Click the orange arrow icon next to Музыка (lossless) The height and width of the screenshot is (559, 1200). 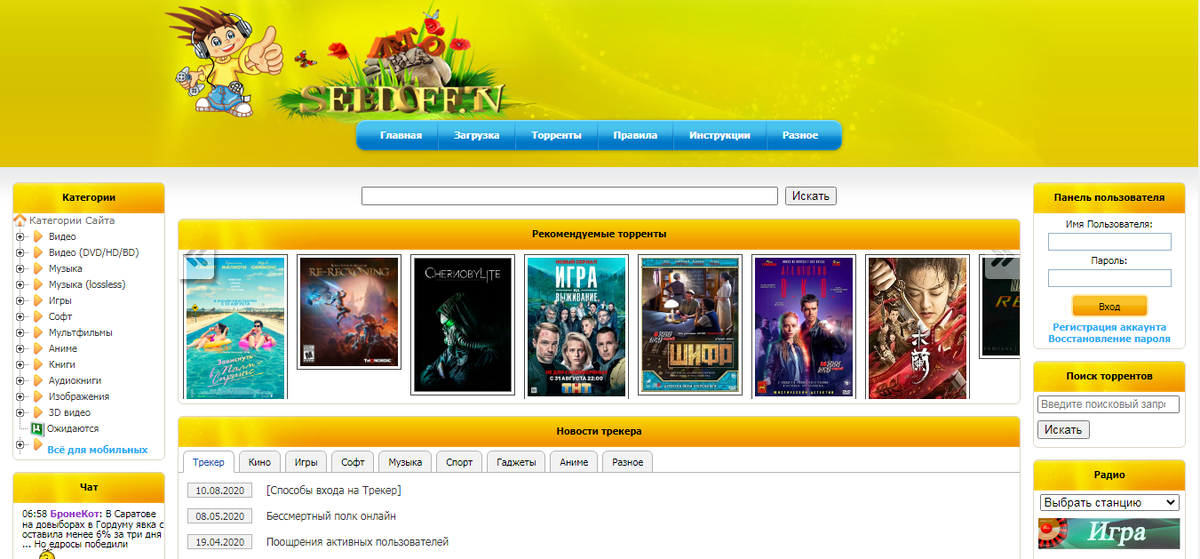coord(38,285)
